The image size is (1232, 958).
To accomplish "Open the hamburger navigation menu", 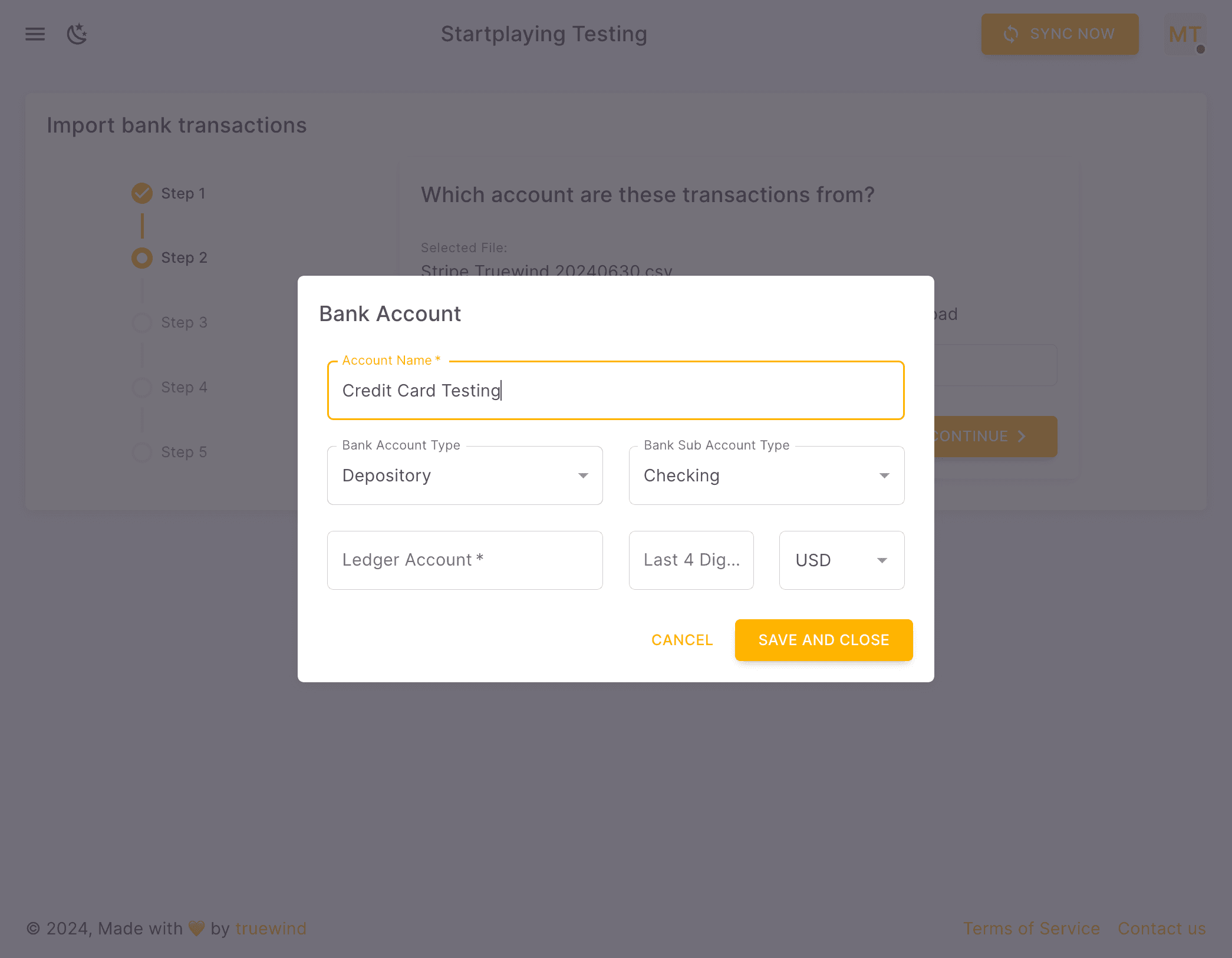I will pos(35,34).
